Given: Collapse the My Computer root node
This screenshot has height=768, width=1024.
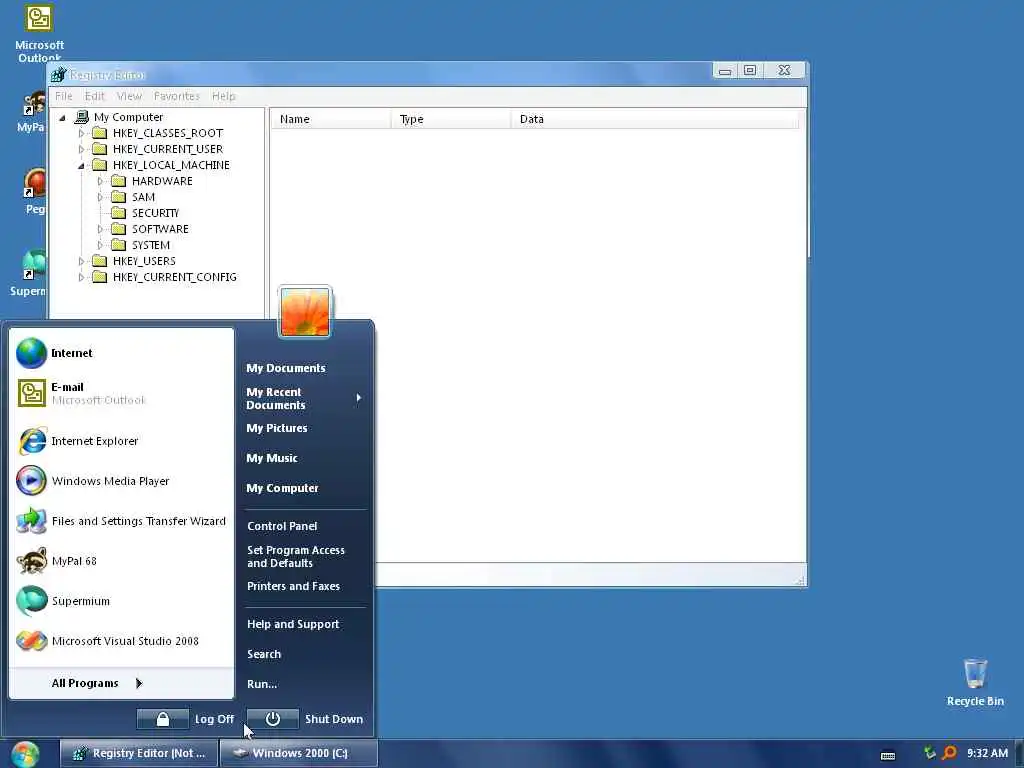Looking at the screenshot, I should (63, 118).
